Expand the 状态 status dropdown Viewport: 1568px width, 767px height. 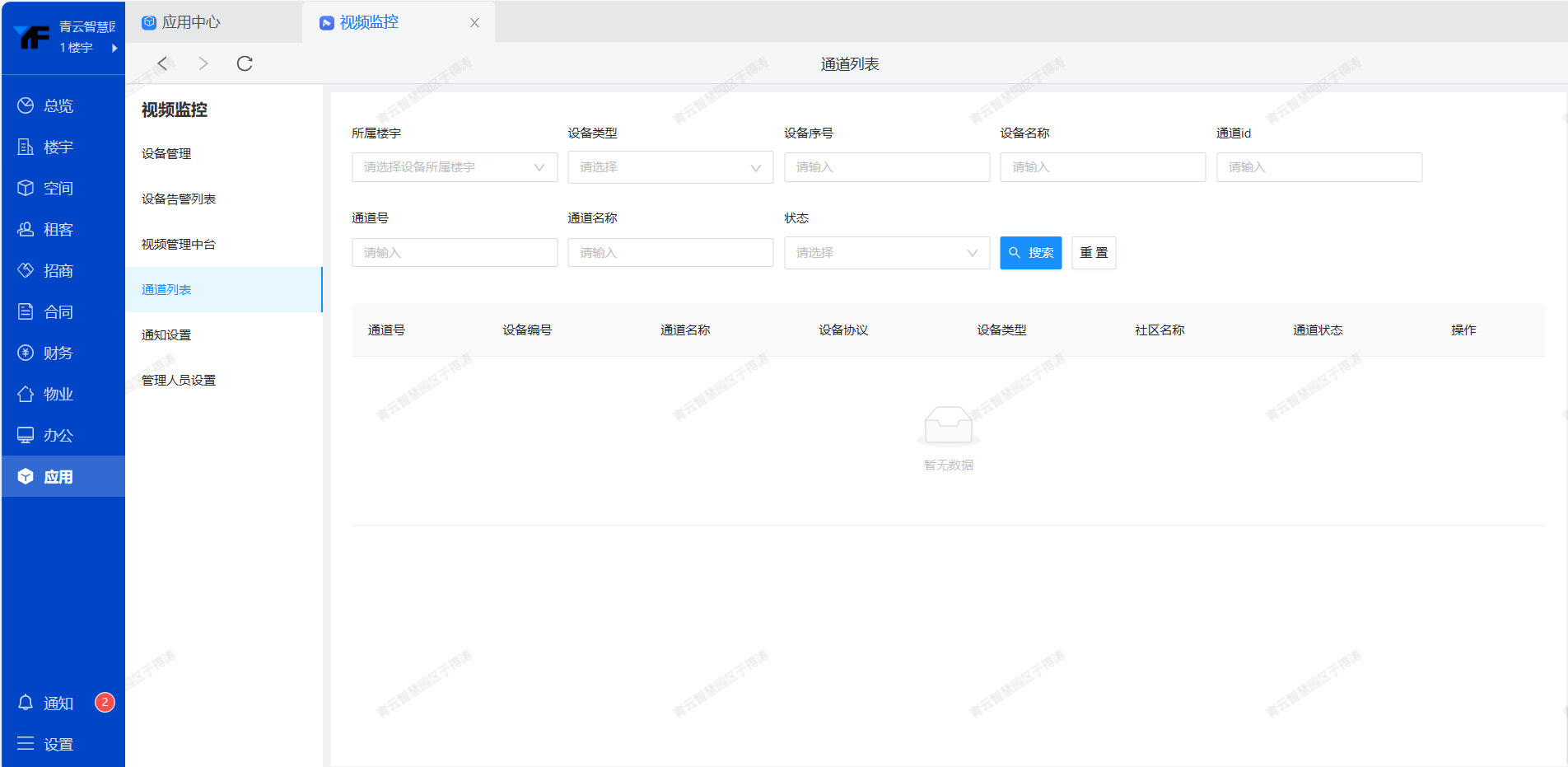coord(886,253)
